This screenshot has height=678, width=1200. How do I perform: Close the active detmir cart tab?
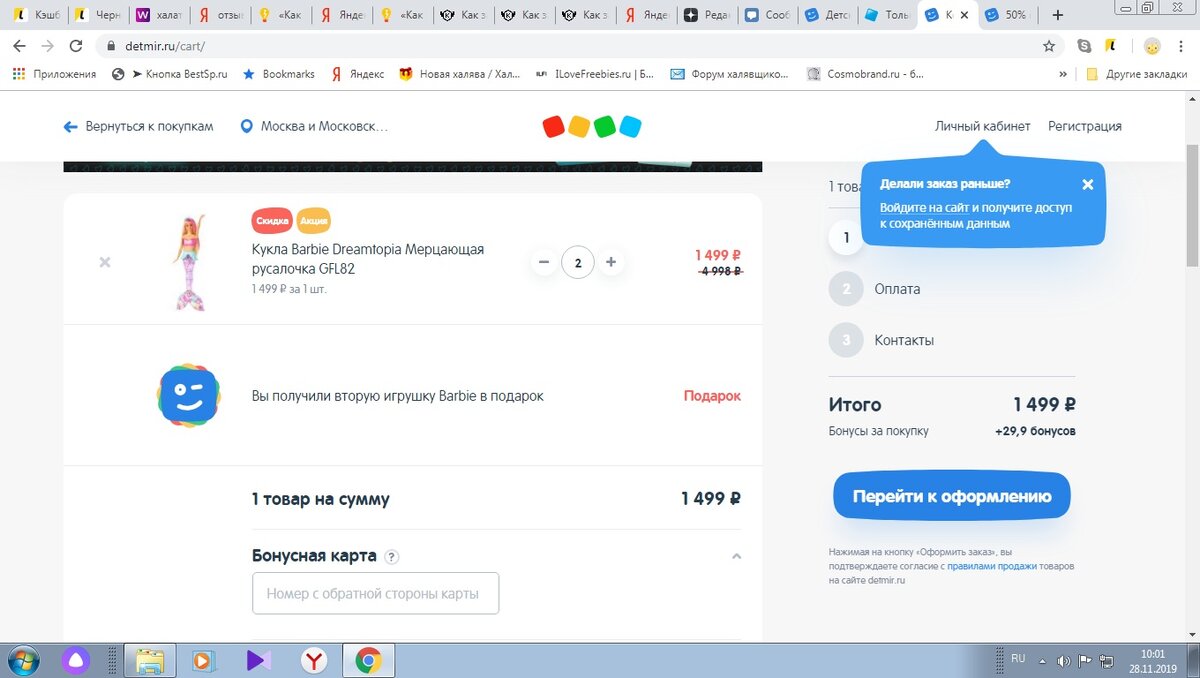(964, 15)
